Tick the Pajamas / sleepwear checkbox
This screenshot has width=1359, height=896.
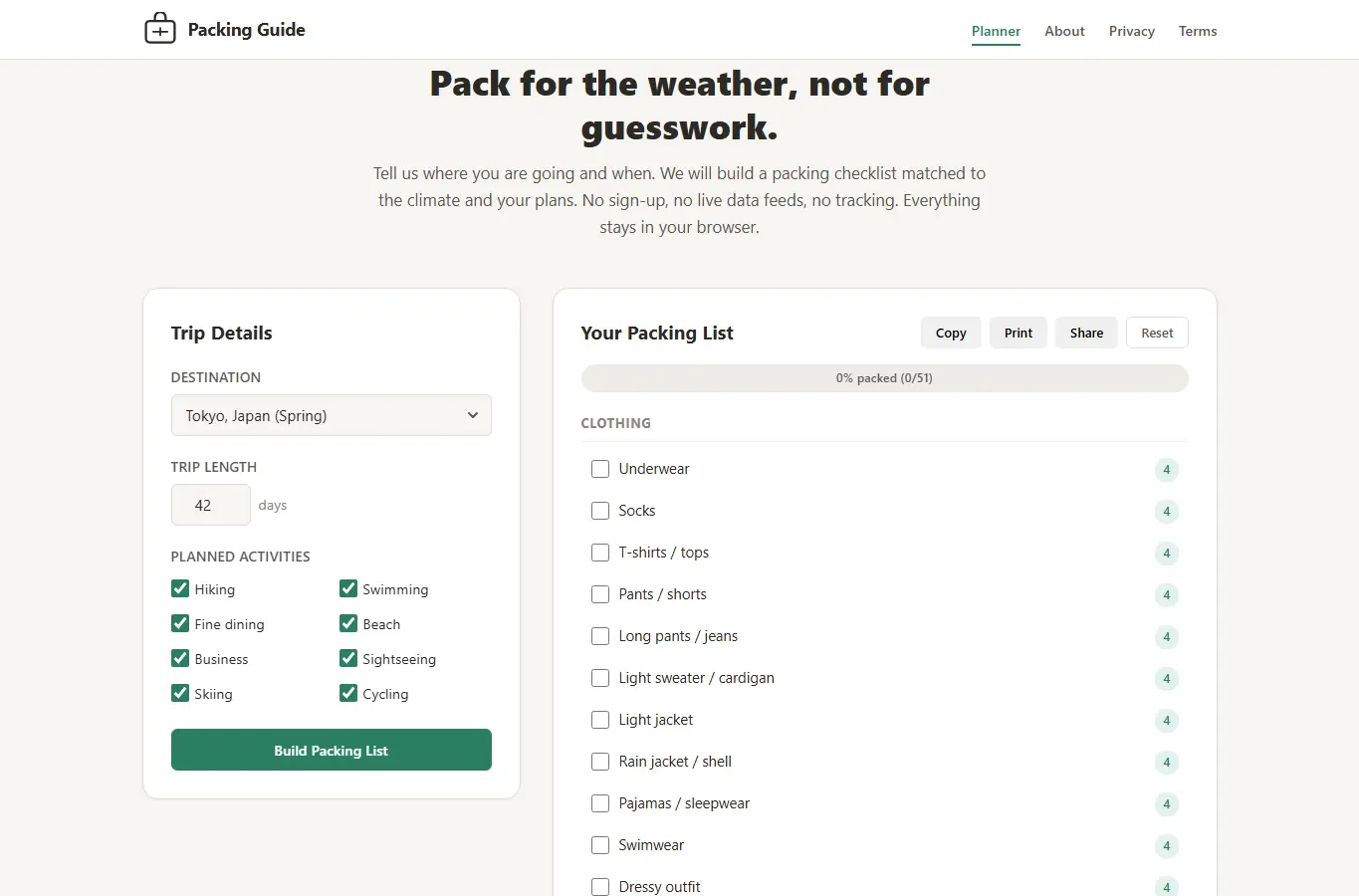[600, 803]
